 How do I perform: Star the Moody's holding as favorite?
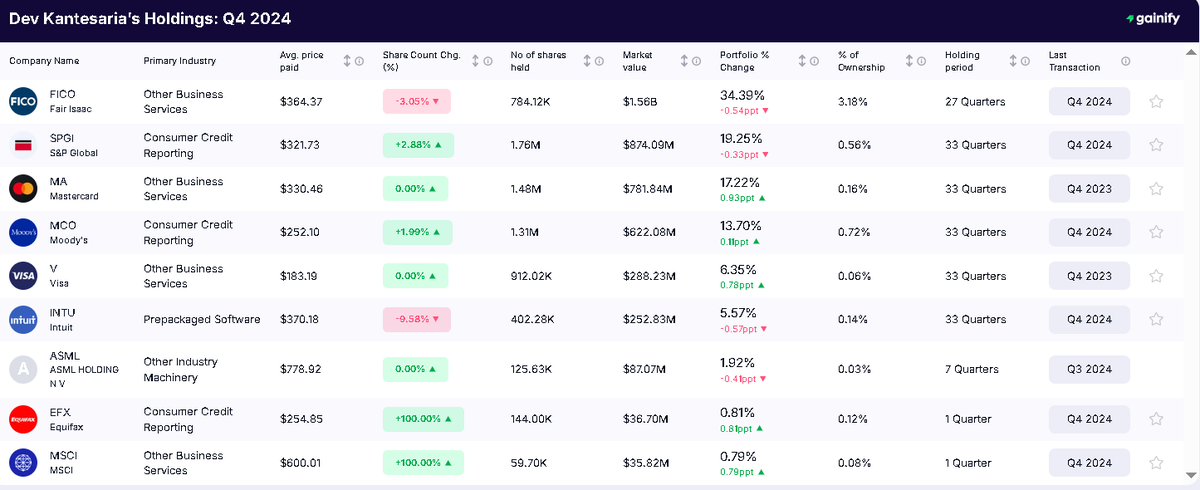click(1156, 232)
